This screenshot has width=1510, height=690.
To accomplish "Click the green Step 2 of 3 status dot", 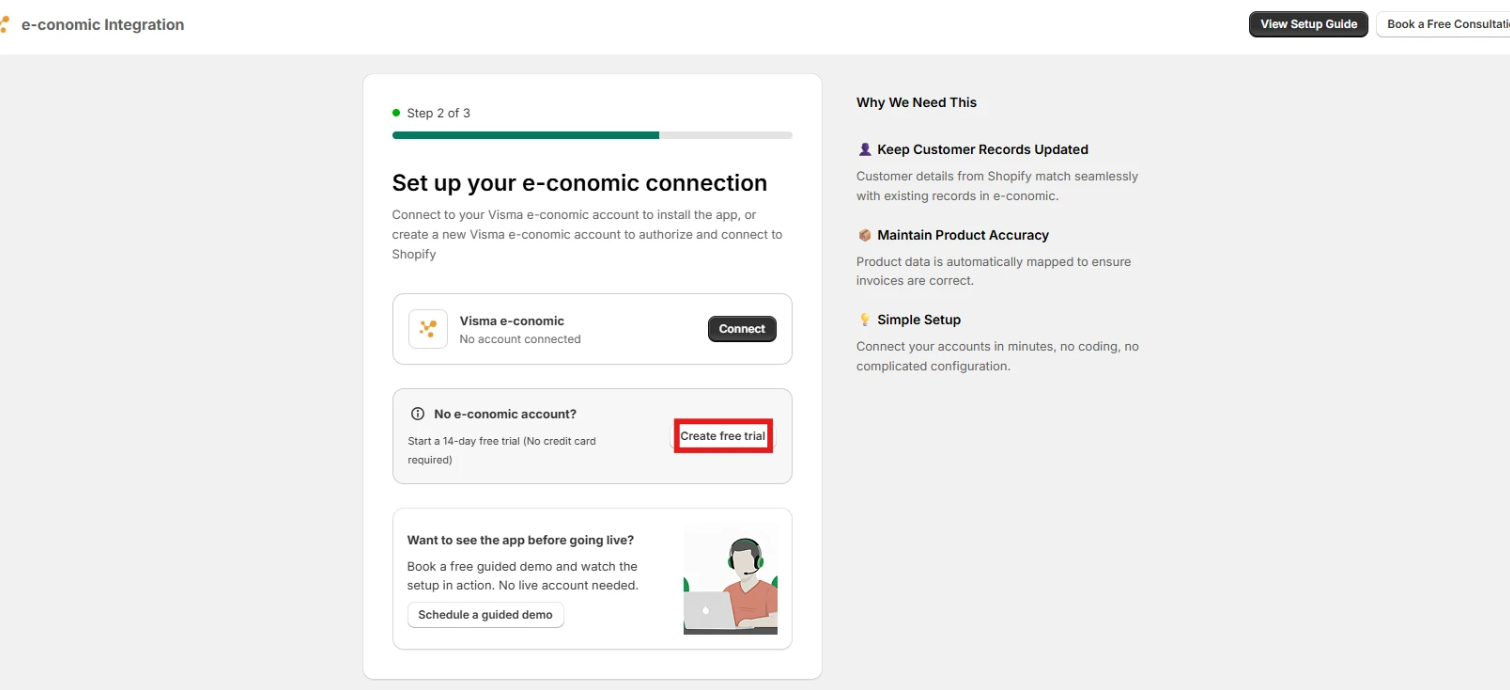I will tap(397, 113).
